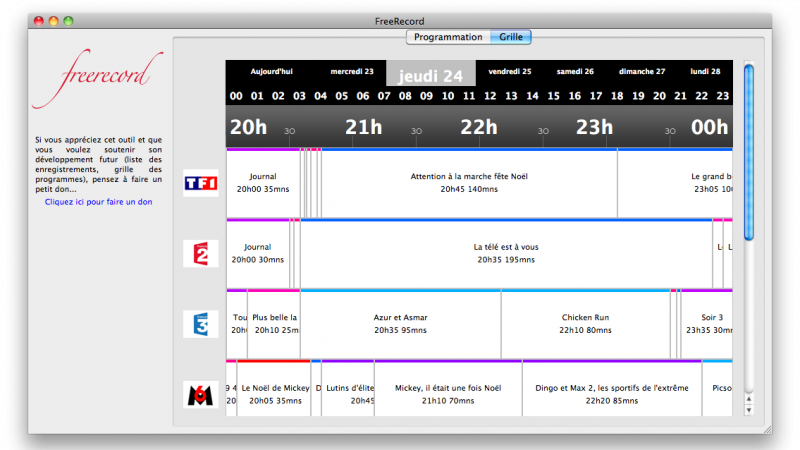
Task: Click the blue vertical scrollbar thumb
Action: [748, 152]
